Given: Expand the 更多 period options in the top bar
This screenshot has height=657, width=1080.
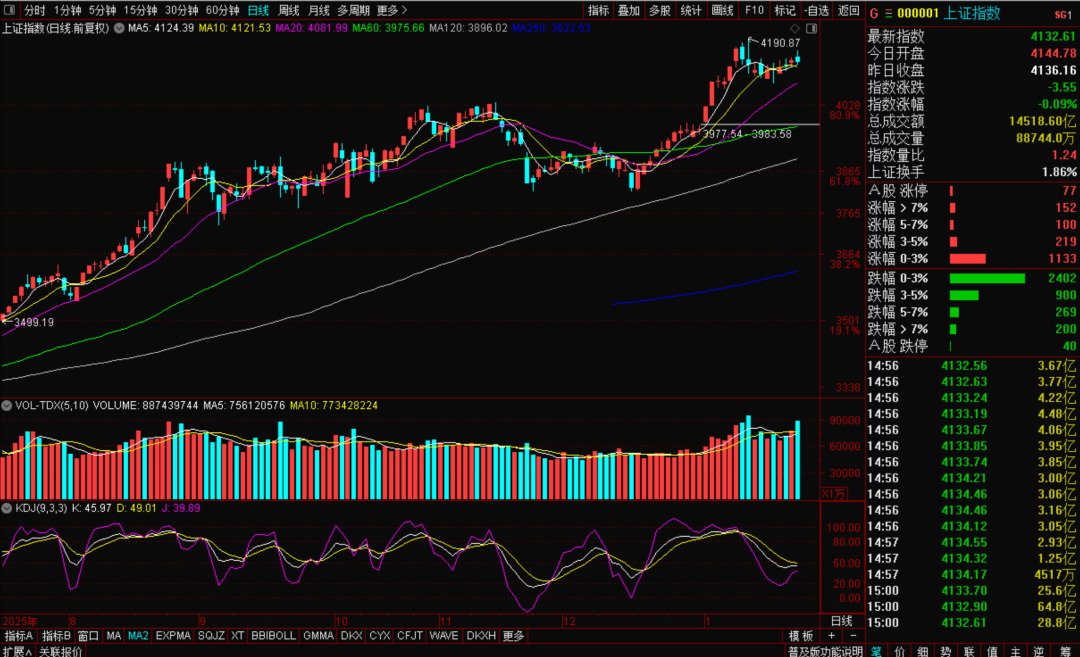Looking at the screenshot, I should 390,10.
